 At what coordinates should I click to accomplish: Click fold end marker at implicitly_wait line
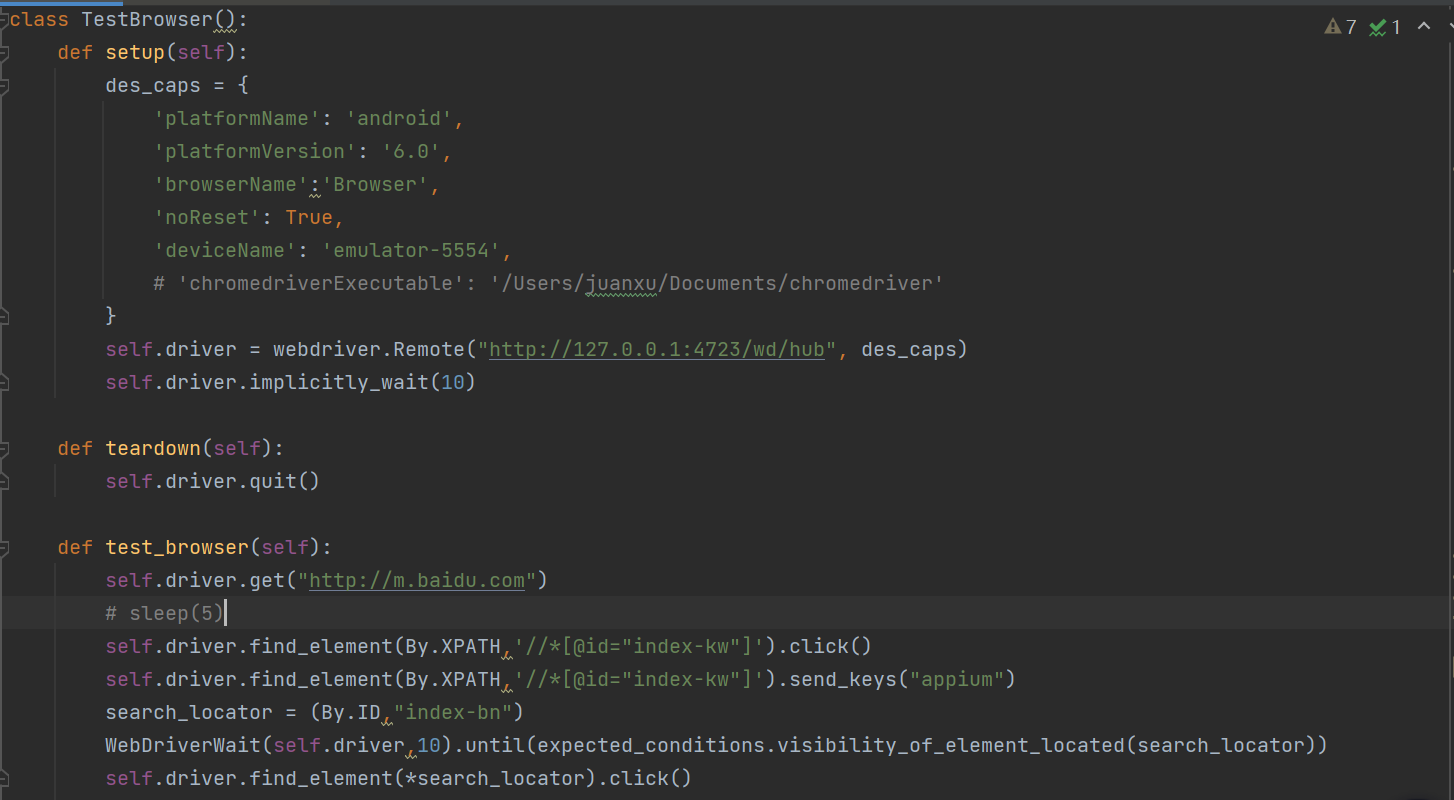[4, 382]
